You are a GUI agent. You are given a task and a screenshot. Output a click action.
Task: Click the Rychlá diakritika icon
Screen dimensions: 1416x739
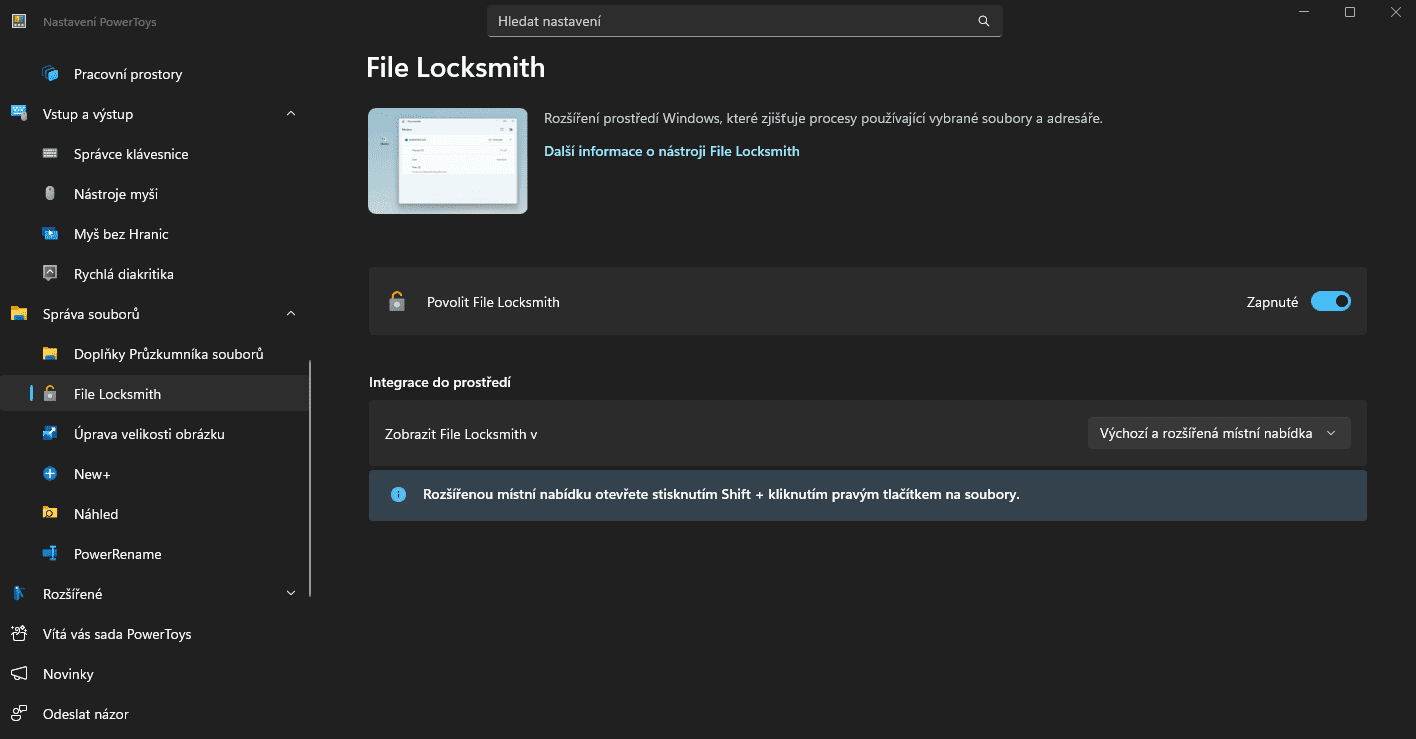(x=50, y=274)
